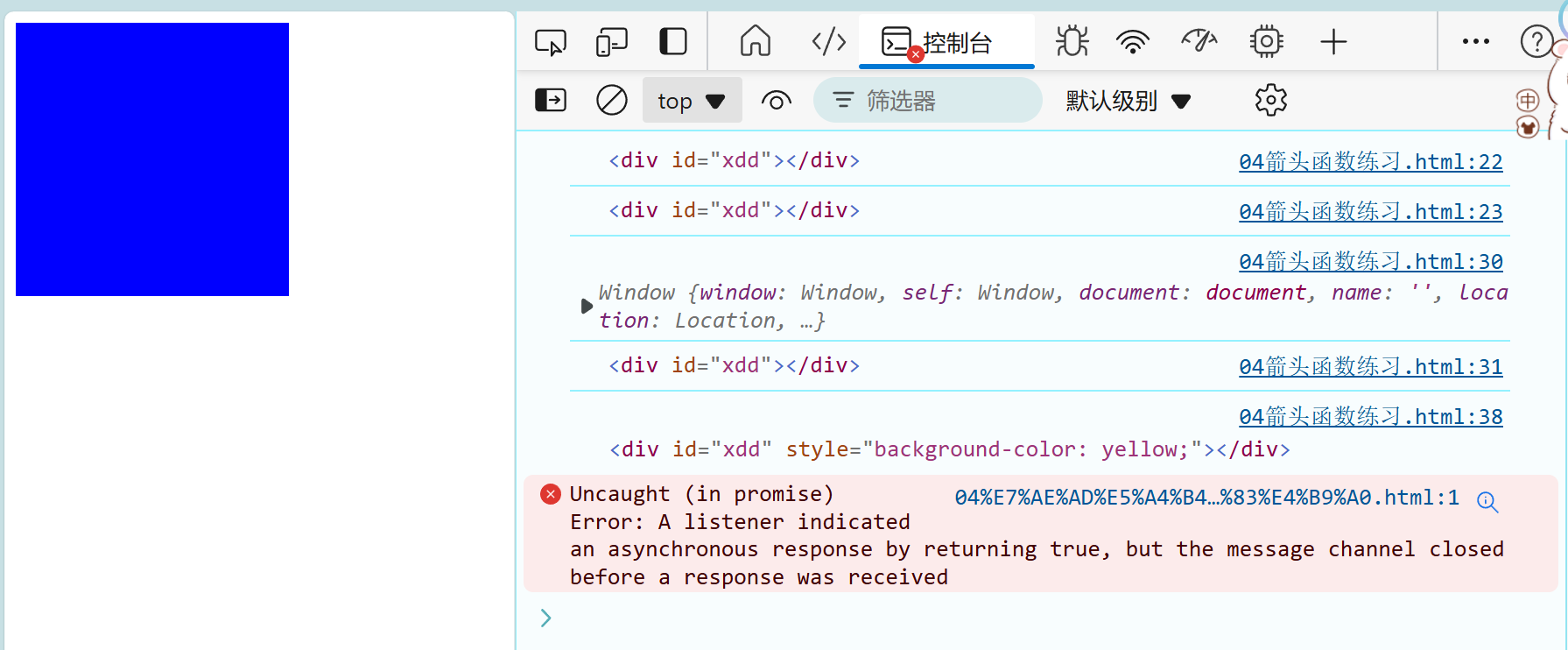This screenshot has width=1568, height=650.
Task: Open the Sources debugger bug icon
Action: pyautogui.click(x=1072, y=41)
